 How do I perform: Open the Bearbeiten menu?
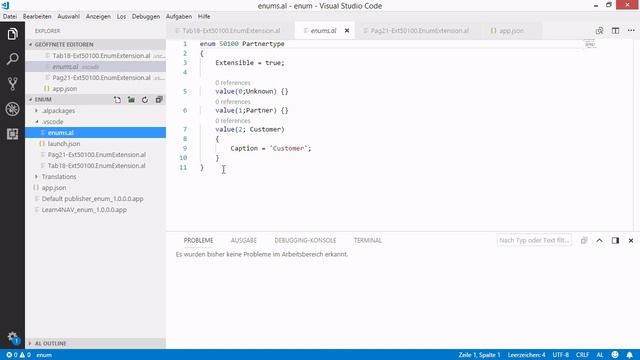click(x=37, y=16)
